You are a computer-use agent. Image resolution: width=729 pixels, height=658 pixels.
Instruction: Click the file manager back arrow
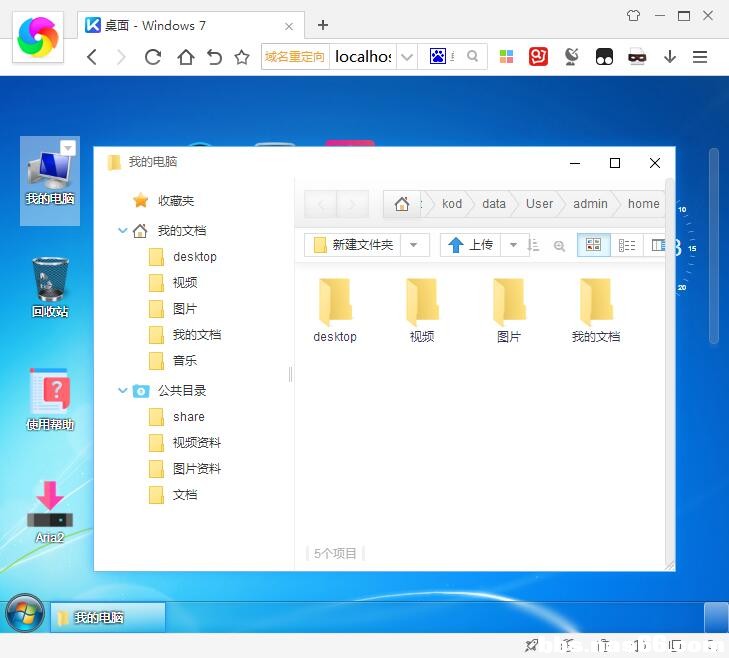[321, 204]
